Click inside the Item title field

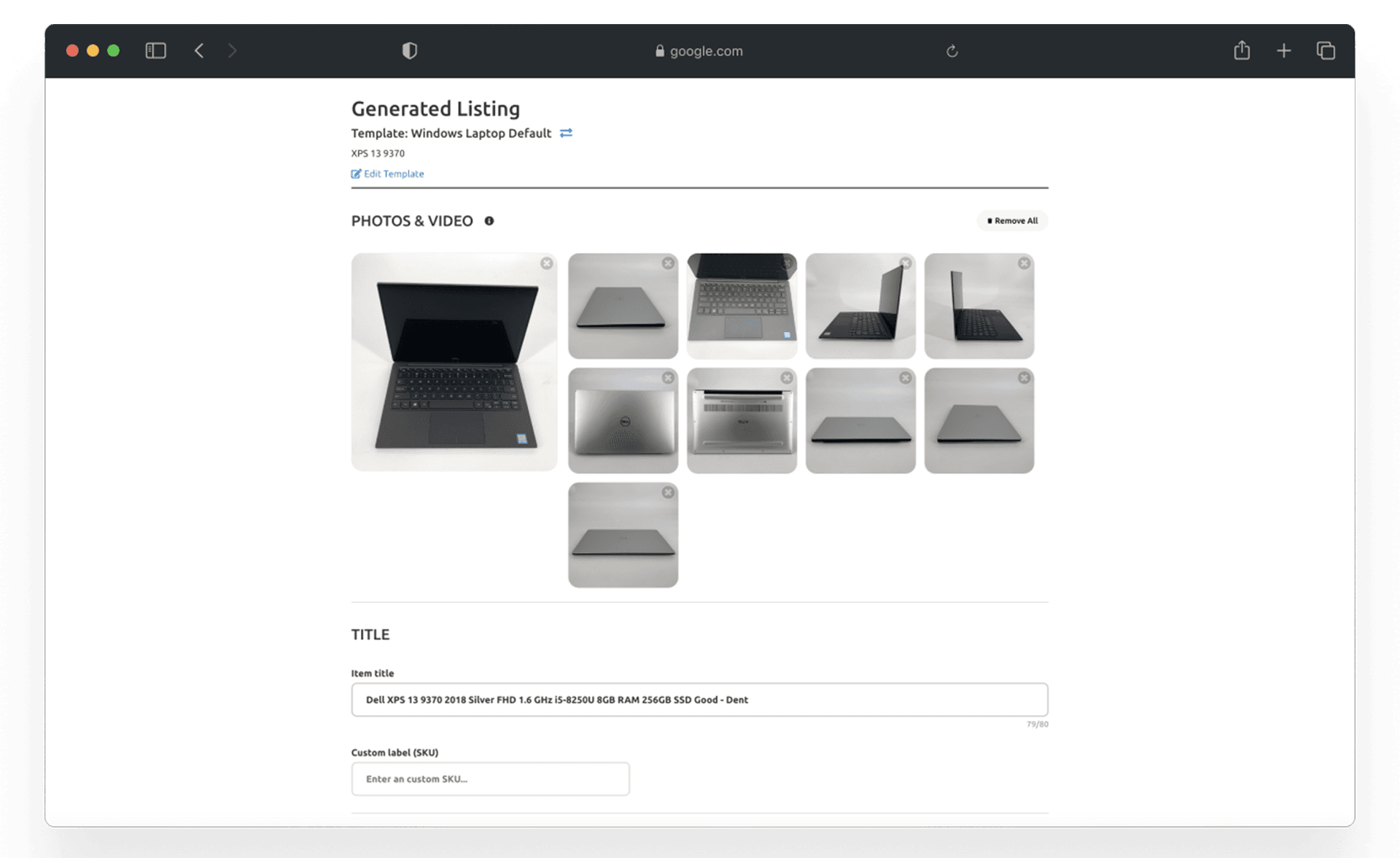pyautogui.click(x=699, y=699)
